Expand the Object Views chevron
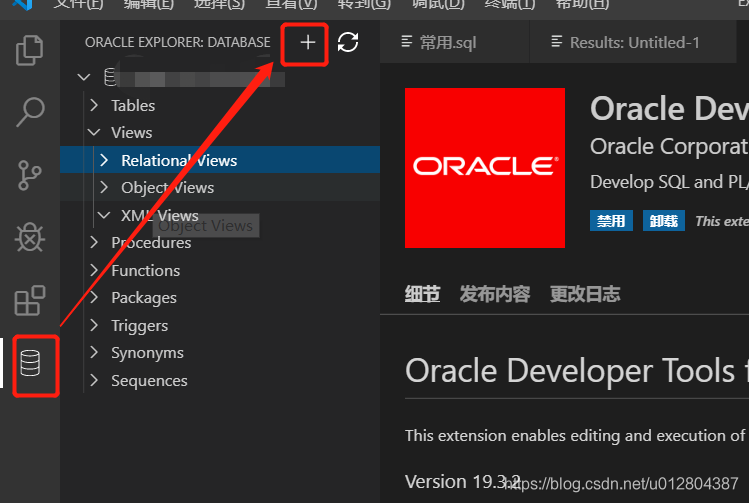Screen dimensions: 749x503 pyautogui.click(x=104, y=187)
